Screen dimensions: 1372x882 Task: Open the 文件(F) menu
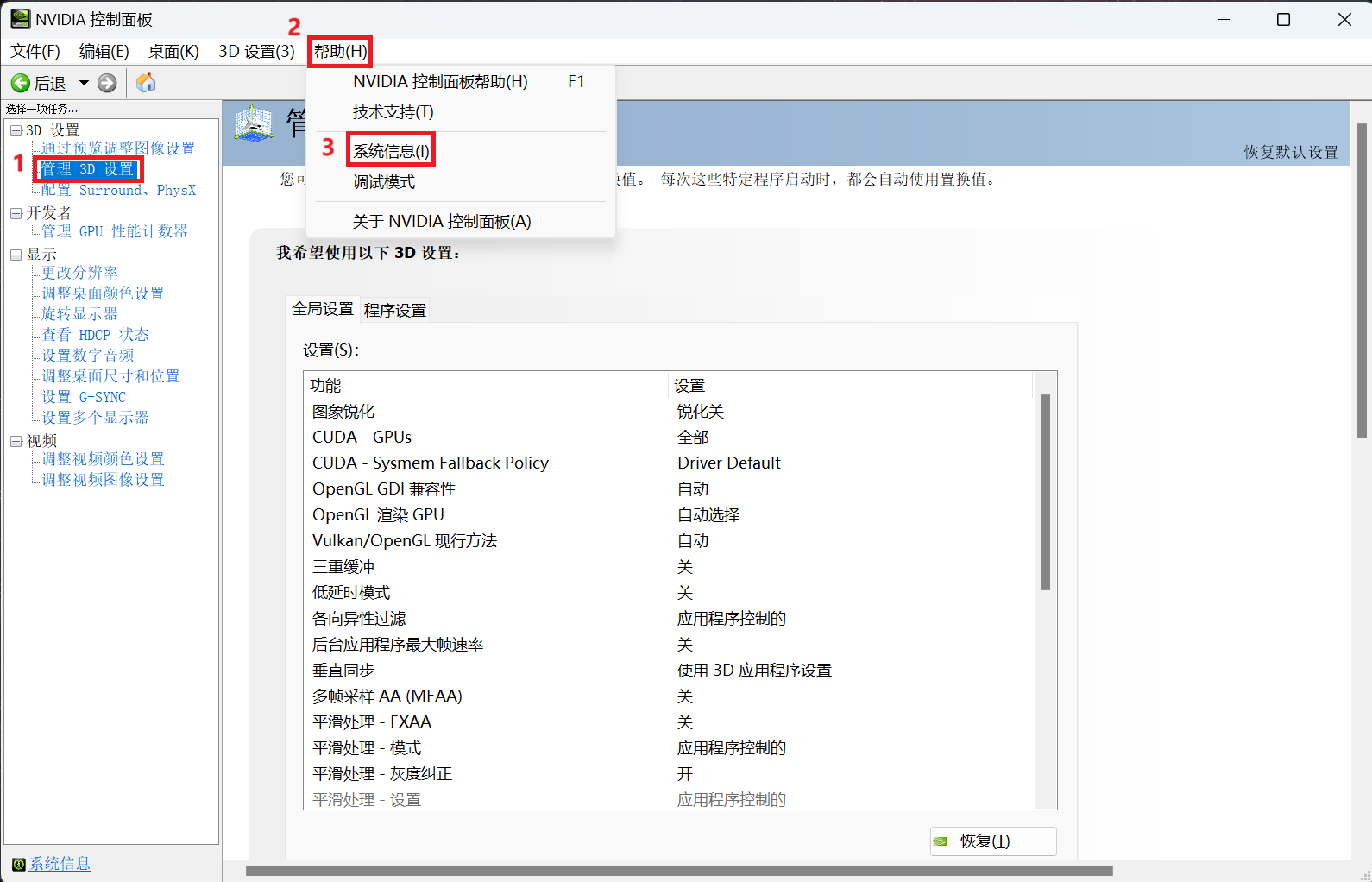click(35, 52)
